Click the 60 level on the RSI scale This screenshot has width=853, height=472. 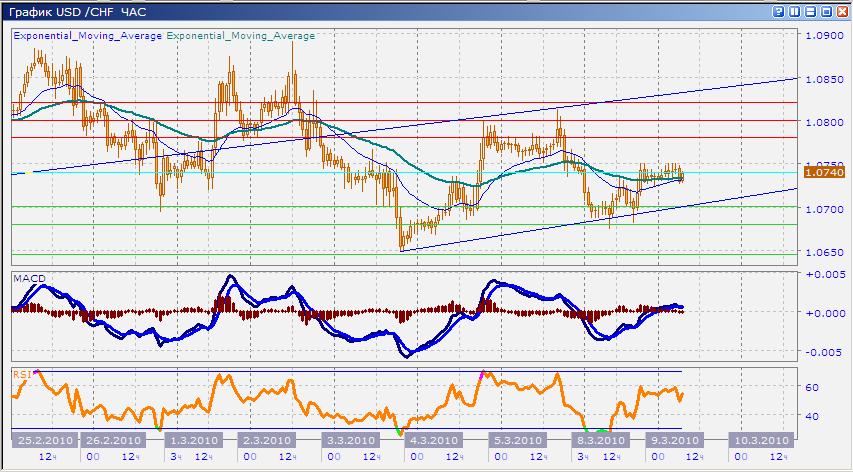click(x=812, y=388)
